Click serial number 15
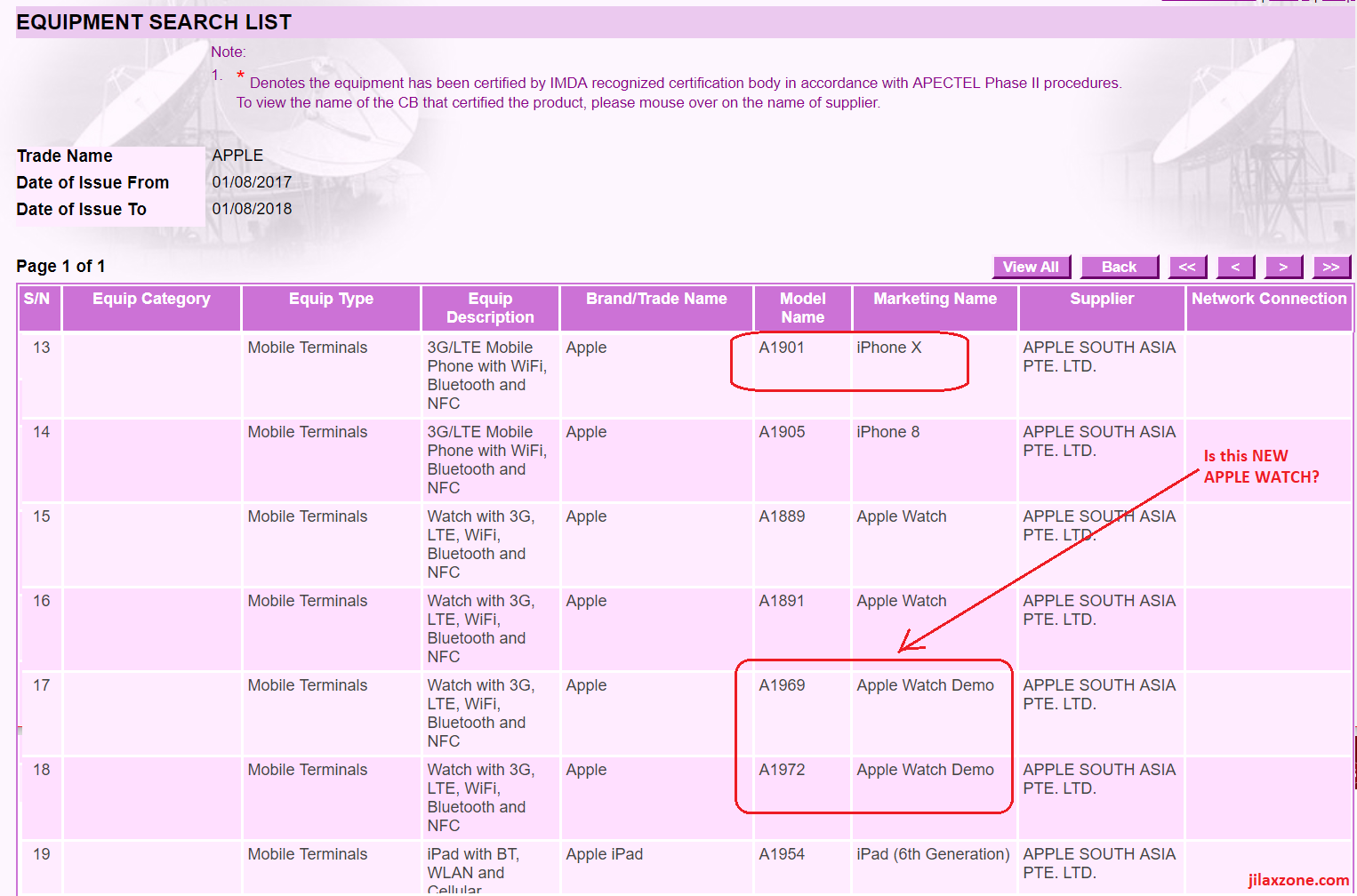This screenshot has height=896, width=1357. click(x=42, y=516)
